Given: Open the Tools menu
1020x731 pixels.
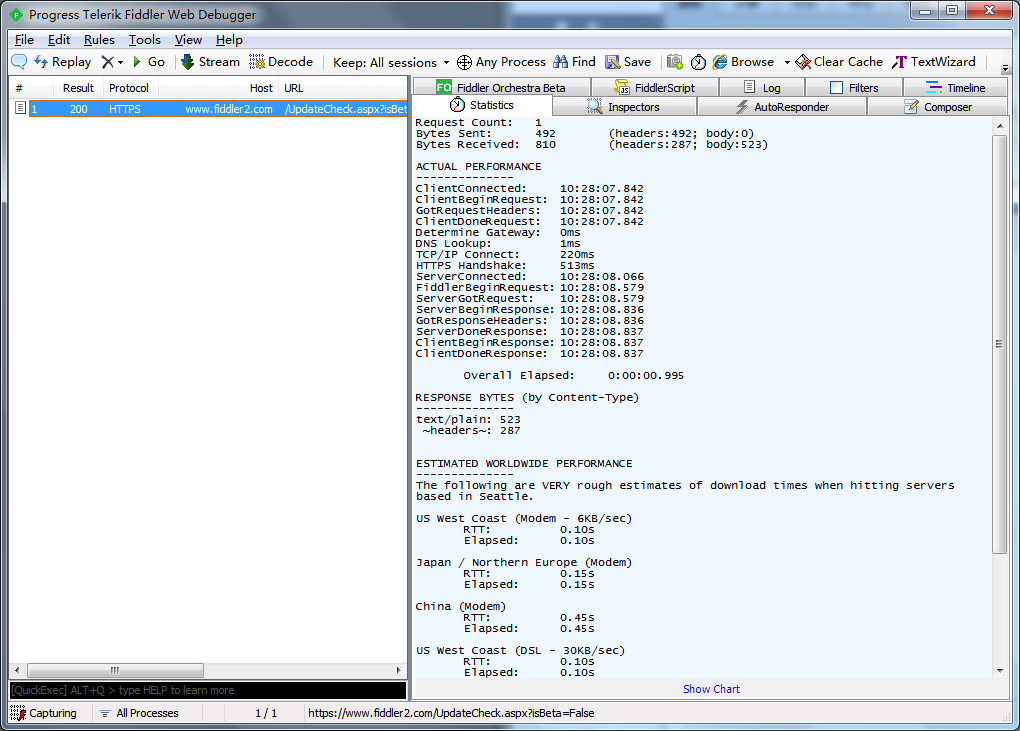Looking at the screenshot, I should [144, 40].
